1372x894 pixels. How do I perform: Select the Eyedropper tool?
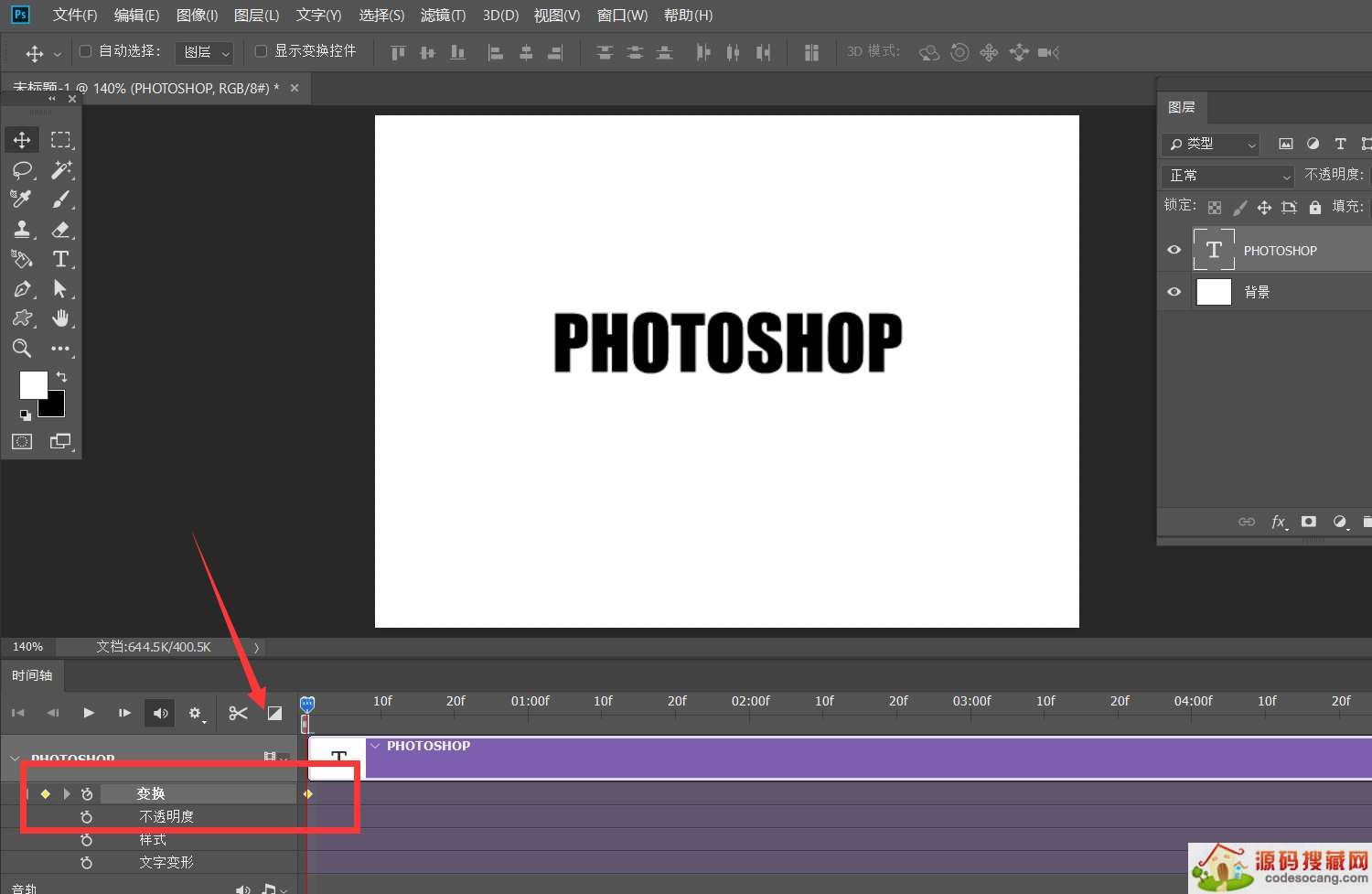22,199
